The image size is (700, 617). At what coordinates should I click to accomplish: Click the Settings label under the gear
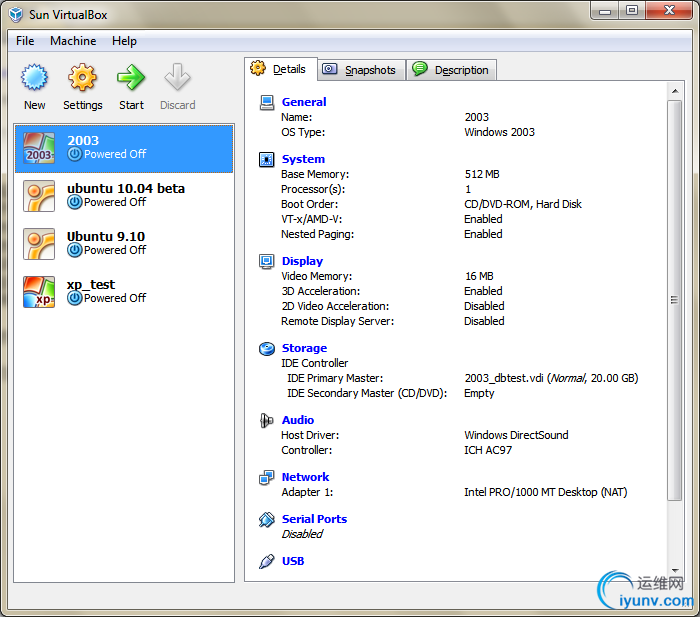point(83,105)
